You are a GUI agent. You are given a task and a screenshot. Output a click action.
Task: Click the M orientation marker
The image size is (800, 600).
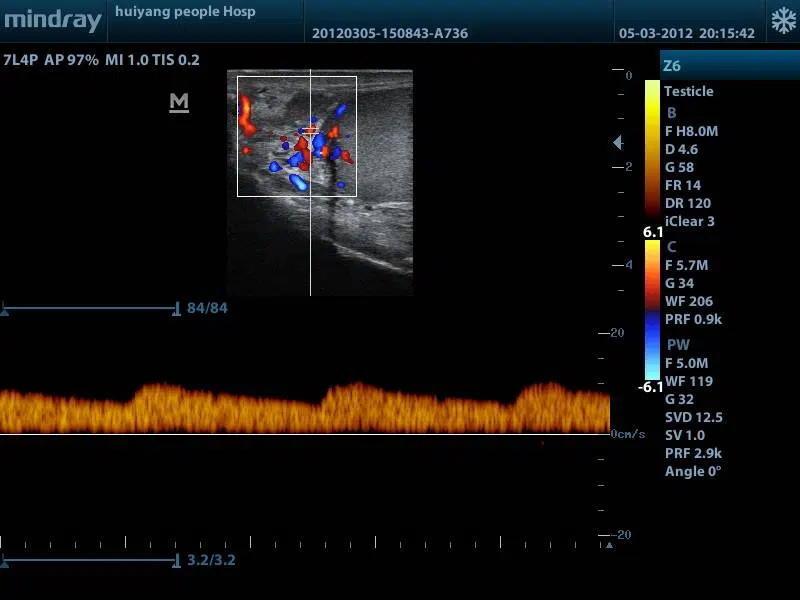coord(180,102)
